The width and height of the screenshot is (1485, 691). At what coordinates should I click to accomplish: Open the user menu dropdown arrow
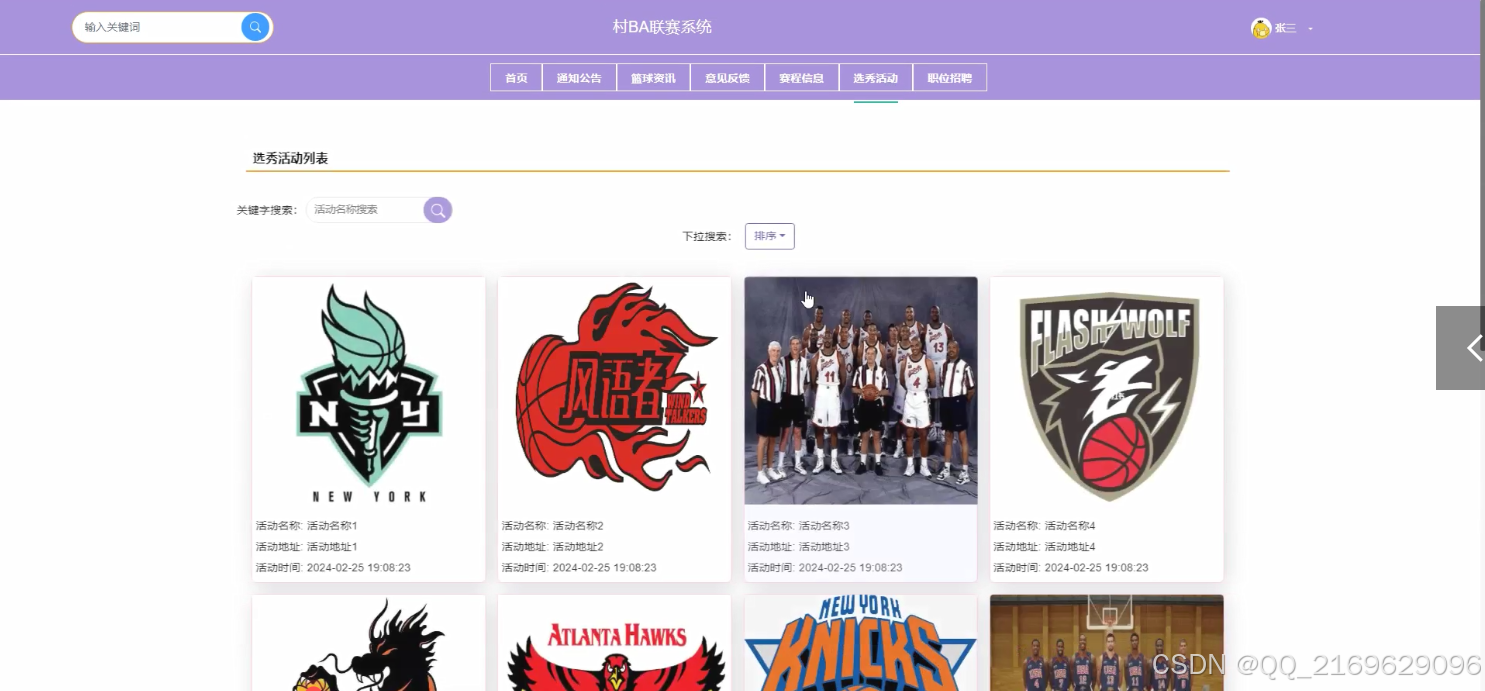[x=1310, y=29]
